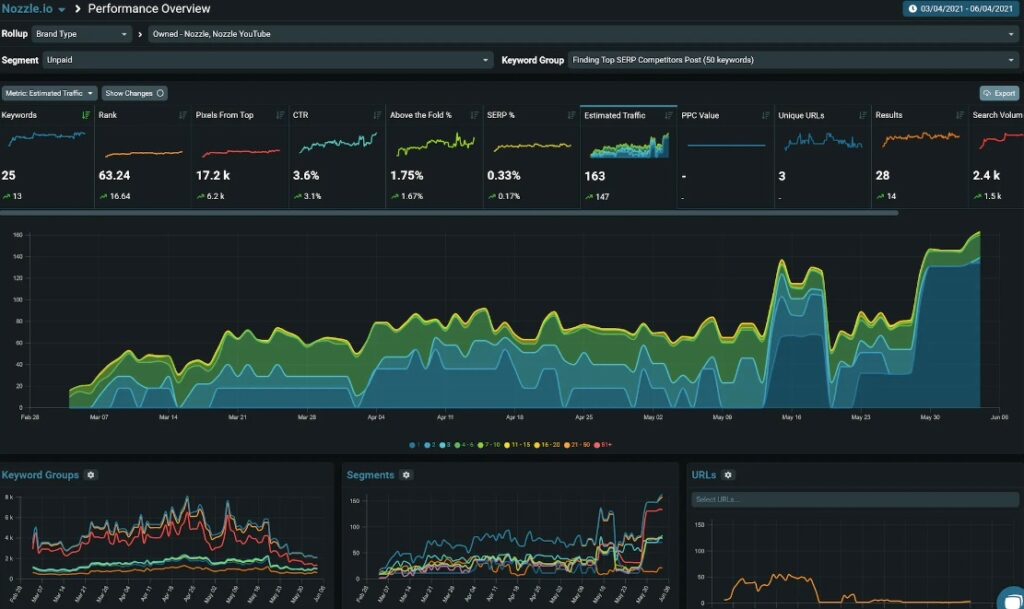Select the Estimated Traffic metric card
Image resolution: width=1024 pixels, height=609 pixels.
click(x=628, y=157)
